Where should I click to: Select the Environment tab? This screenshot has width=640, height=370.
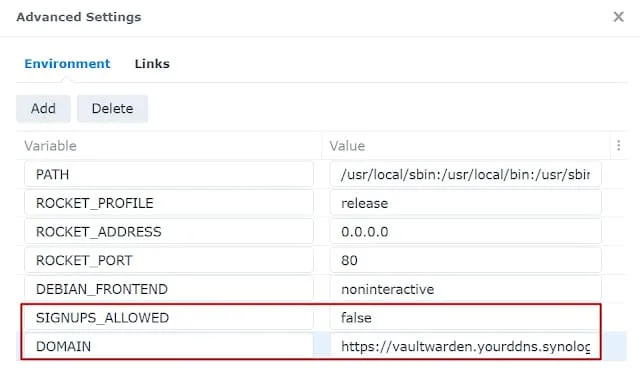[x=67, y=64]
